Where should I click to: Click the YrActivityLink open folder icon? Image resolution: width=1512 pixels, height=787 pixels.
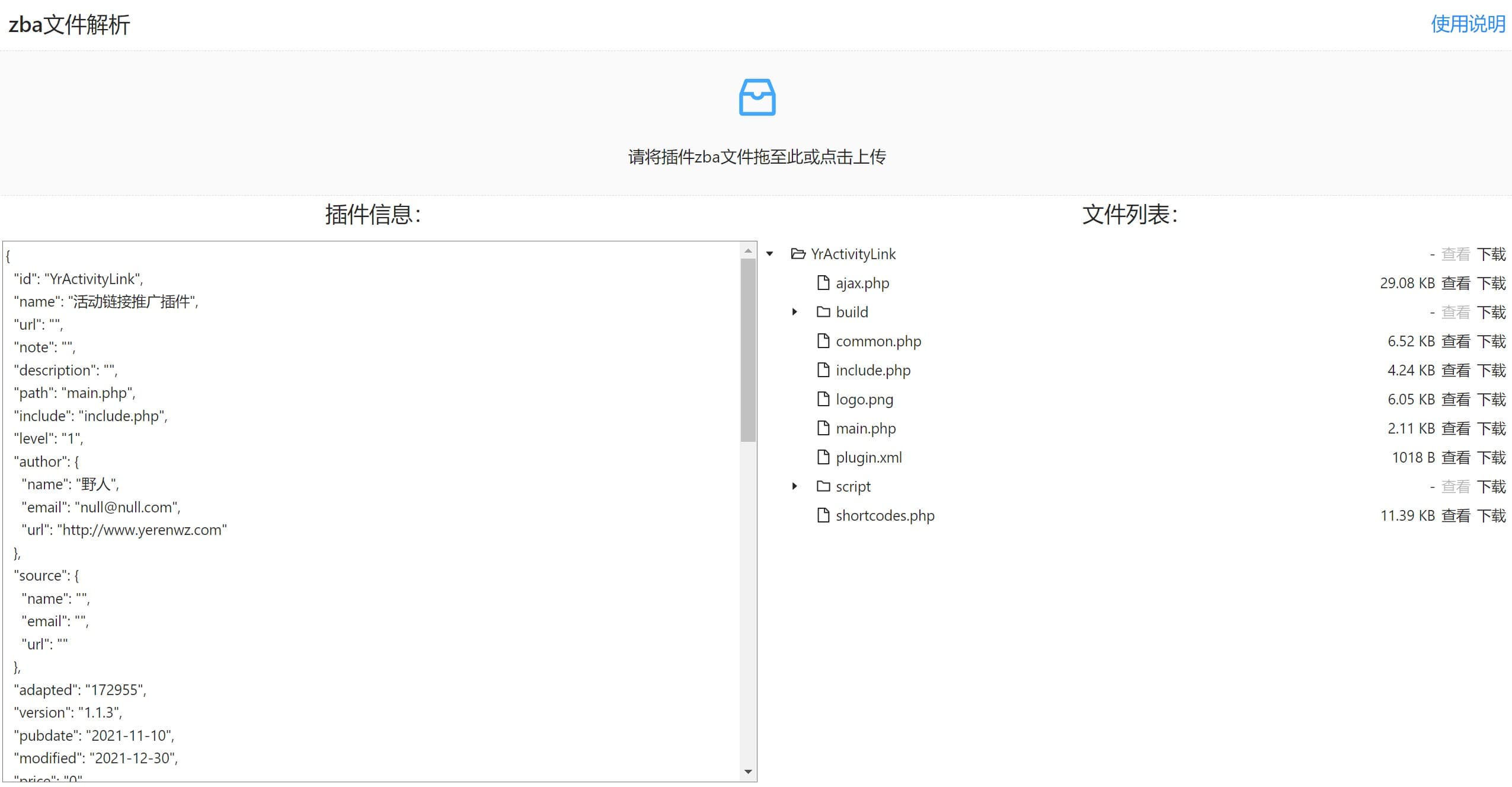798,254
